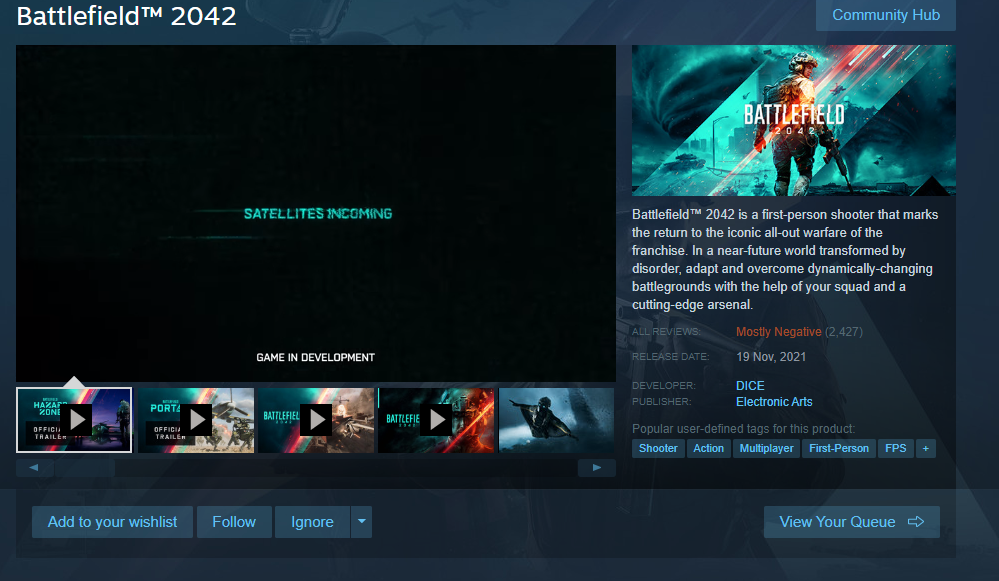Play the Hazard Zone official trailer thumbnail

pos(74,420)
